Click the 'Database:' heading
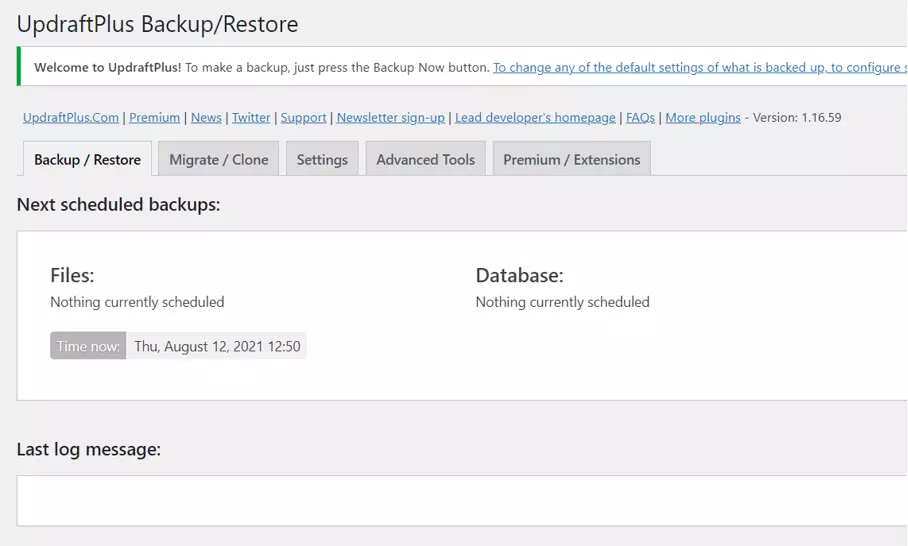The width and height of the screenshot is (908, 546). [x=519, y=275]
